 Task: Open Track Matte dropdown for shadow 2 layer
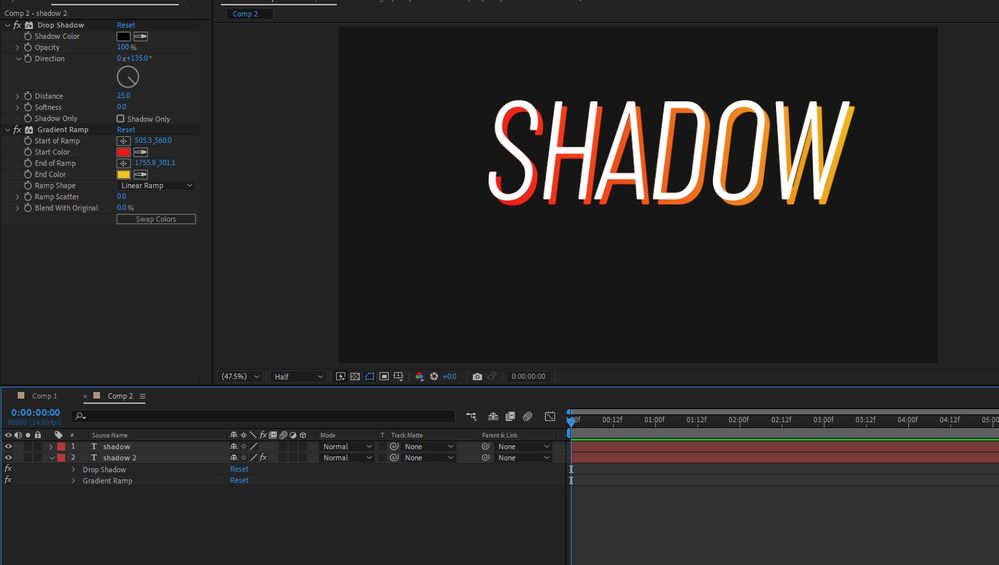pos(428,458)
